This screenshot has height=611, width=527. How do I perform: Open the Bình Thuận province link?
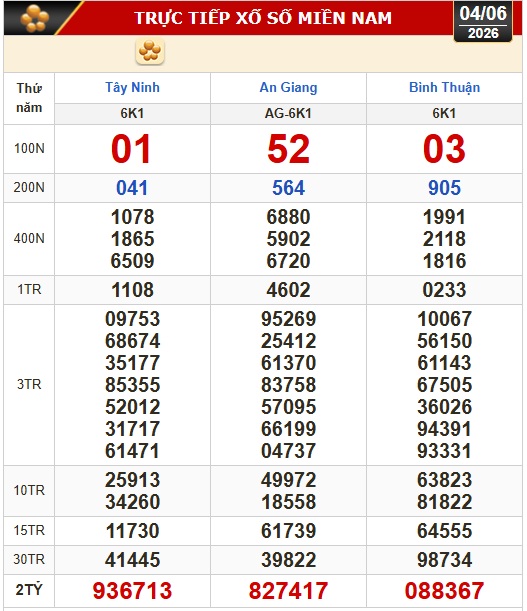pyautogui.click(x=444, y=87)
